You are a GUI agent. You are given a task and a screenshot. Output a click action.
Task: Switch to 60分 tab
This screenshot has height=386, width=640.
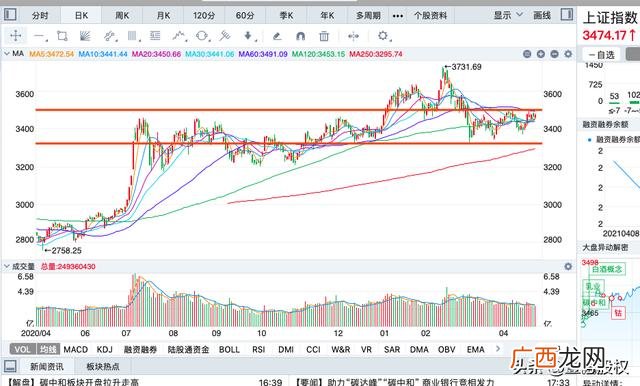pos(245,16)
